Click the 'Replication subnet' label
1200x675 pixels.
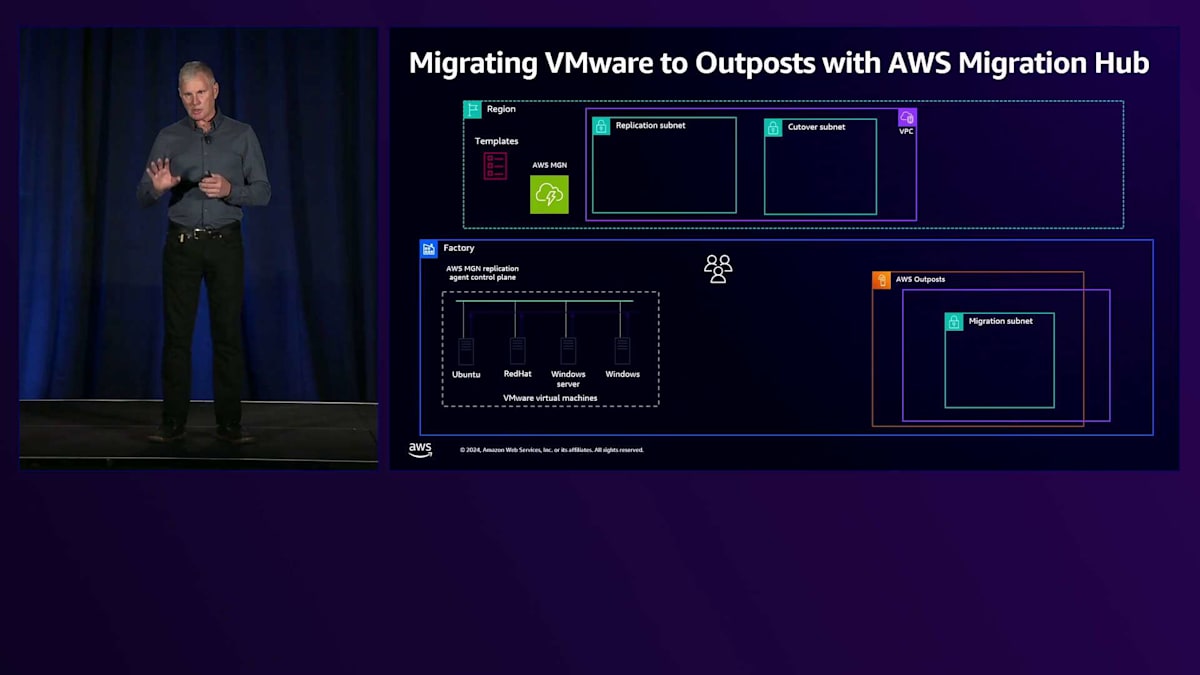coord(651,126)
